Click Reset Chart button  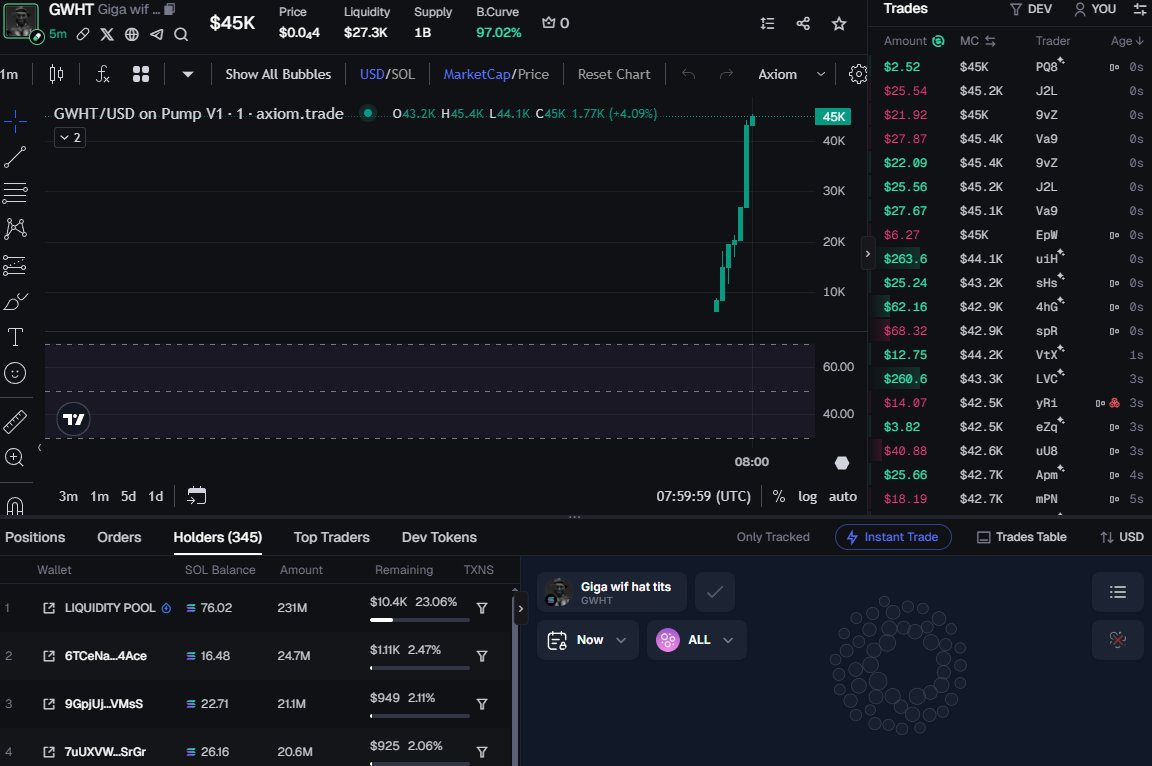613,74
